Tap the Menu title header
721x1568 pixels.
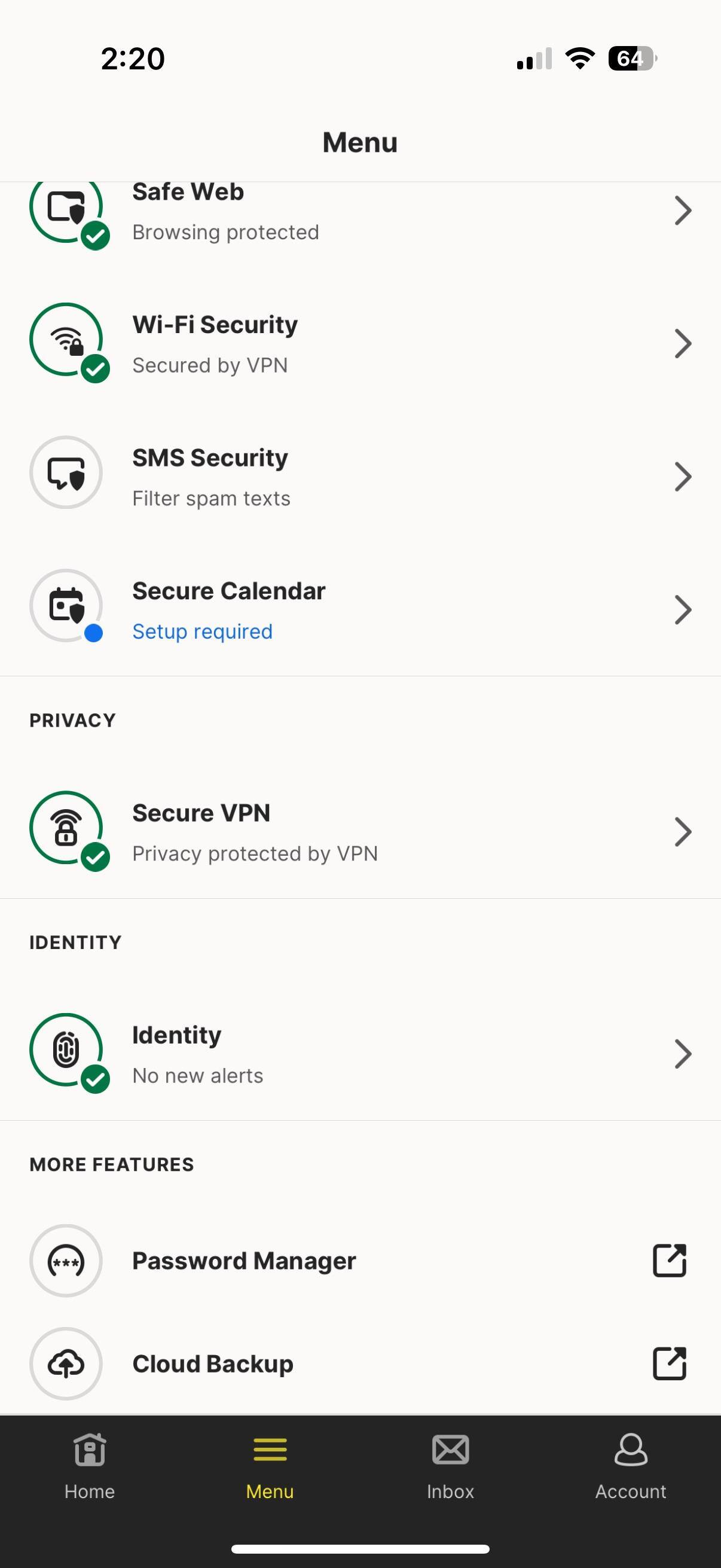359,142
